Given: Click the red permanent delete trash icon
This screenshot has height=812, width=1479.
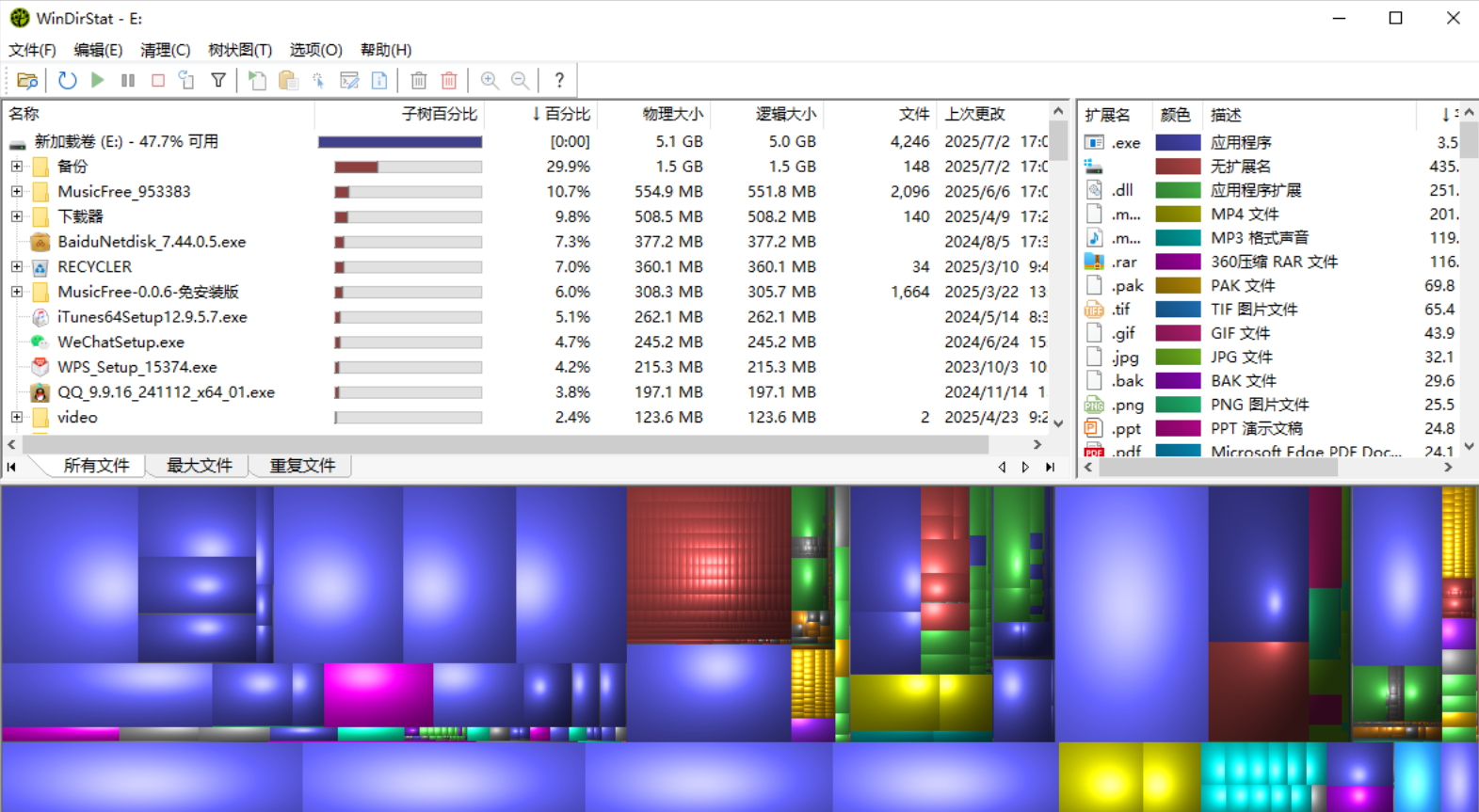Looking at the screenshot, I should (x=449, y=81).
